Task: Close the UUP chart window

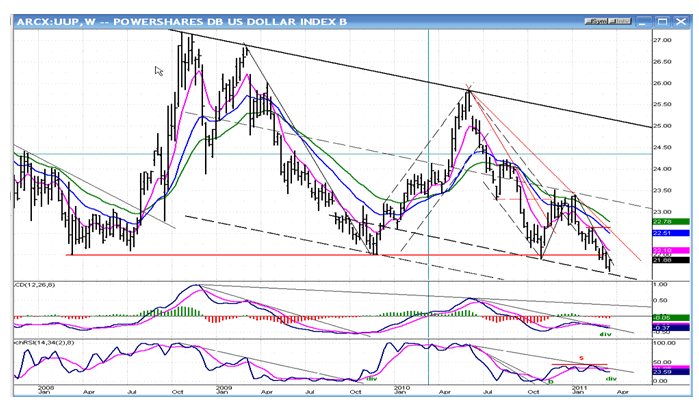Action: 682,21
